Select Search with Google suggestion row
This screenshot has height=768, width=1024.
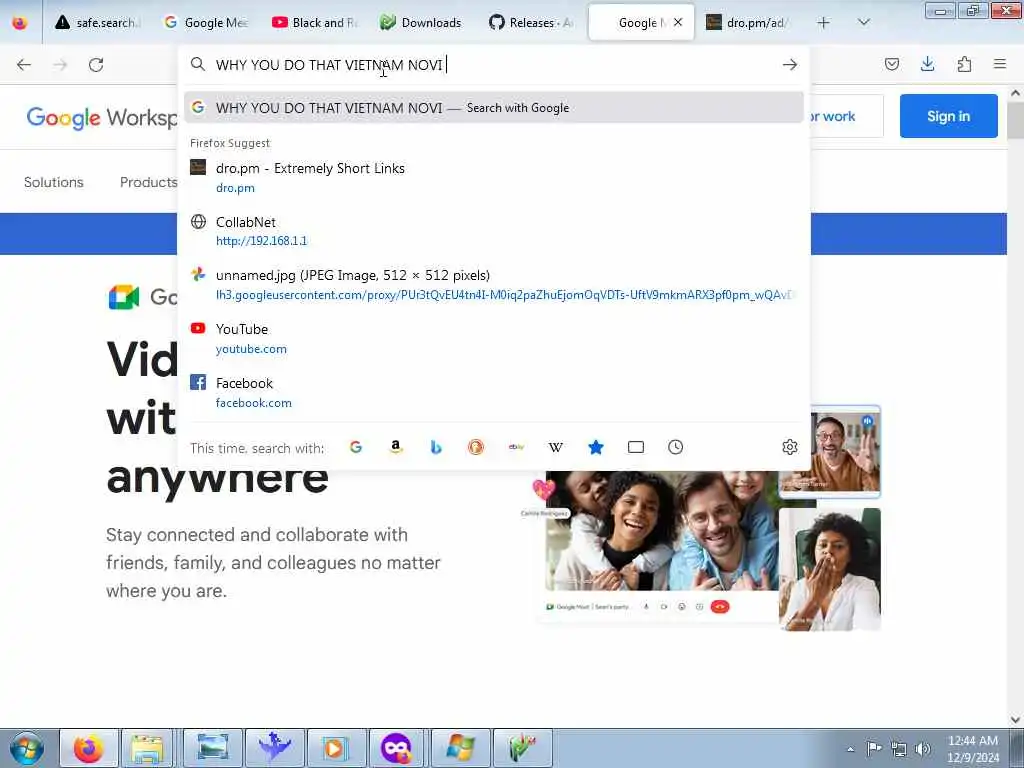pos(494,108)
